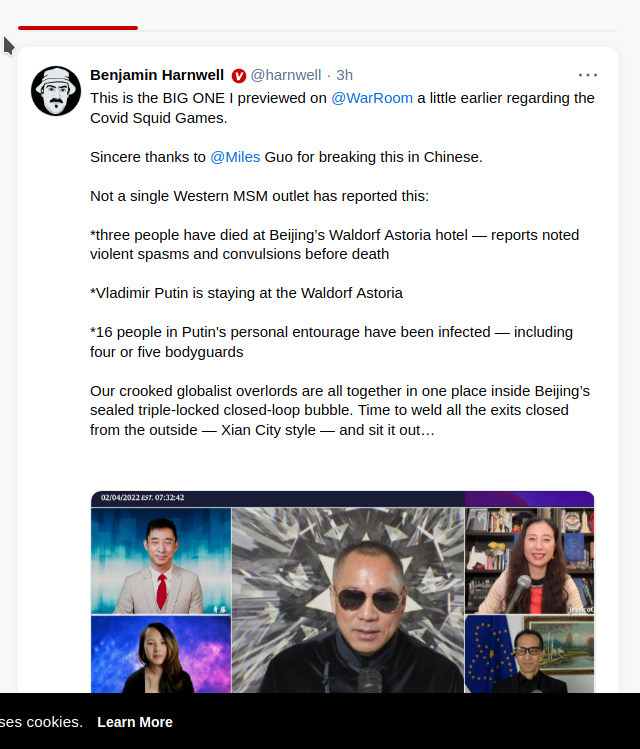Click the Waldorf Astoria deaths paragraph text
640x749 pixels.
(x=334, y=245)
